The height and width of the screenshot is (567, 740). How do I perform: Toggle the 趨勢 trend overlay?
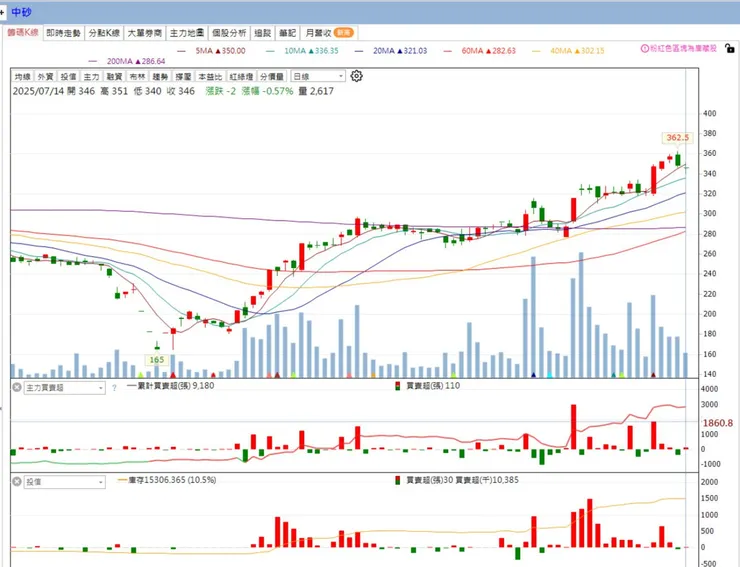(x=160, y=76)
